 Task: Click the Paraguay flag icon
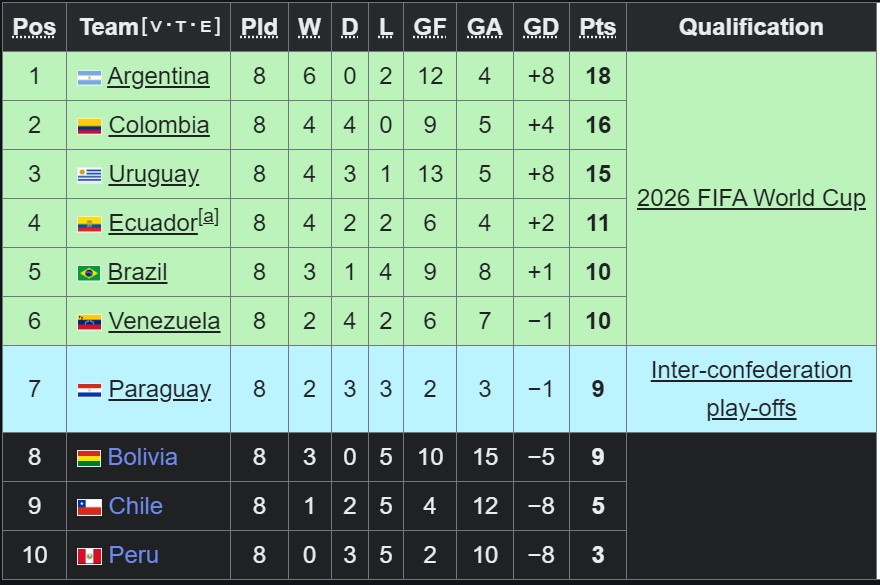point(89,390)
